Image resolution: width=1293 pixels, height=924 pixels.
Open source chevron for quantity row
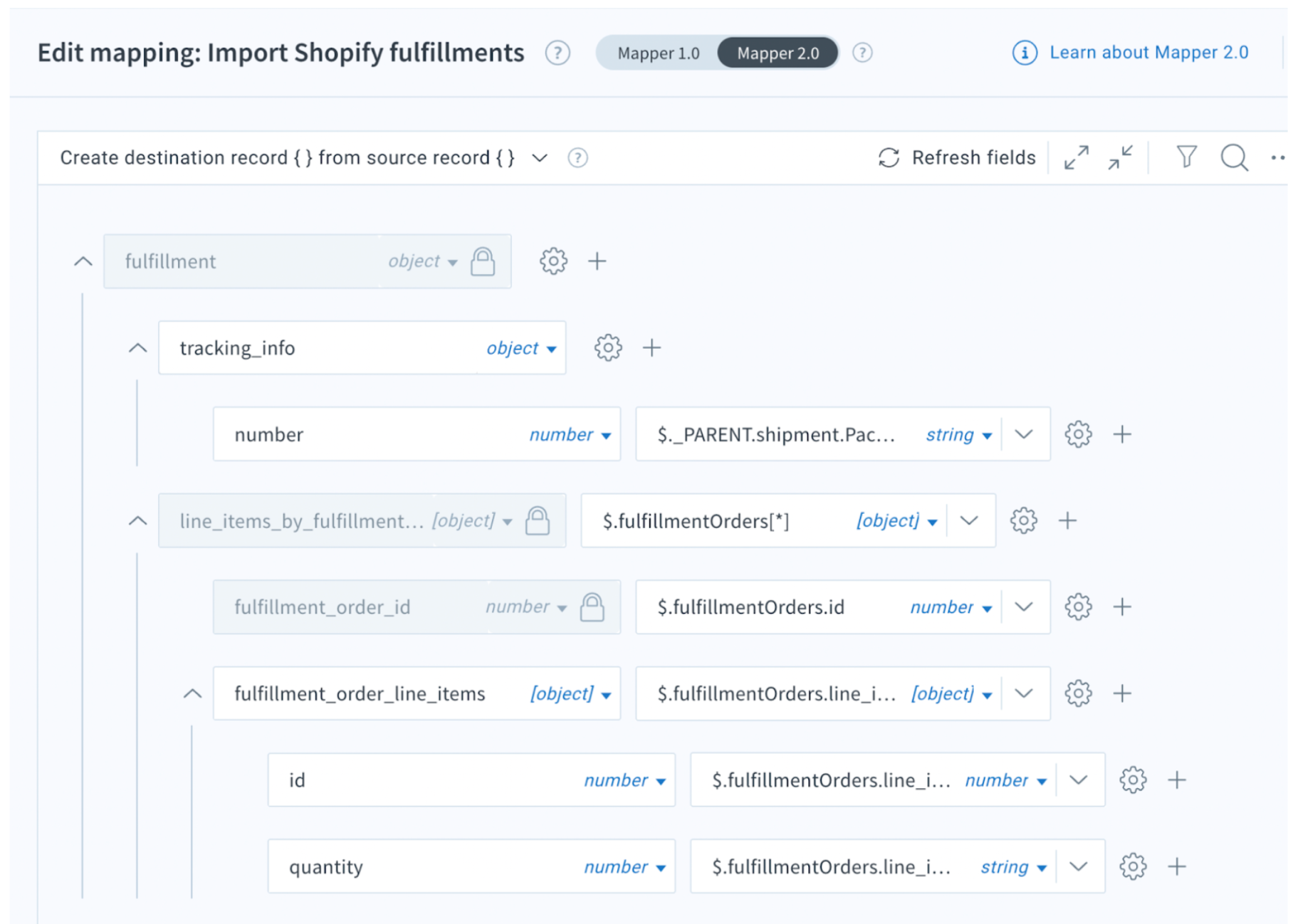[x=1079, y=867]
